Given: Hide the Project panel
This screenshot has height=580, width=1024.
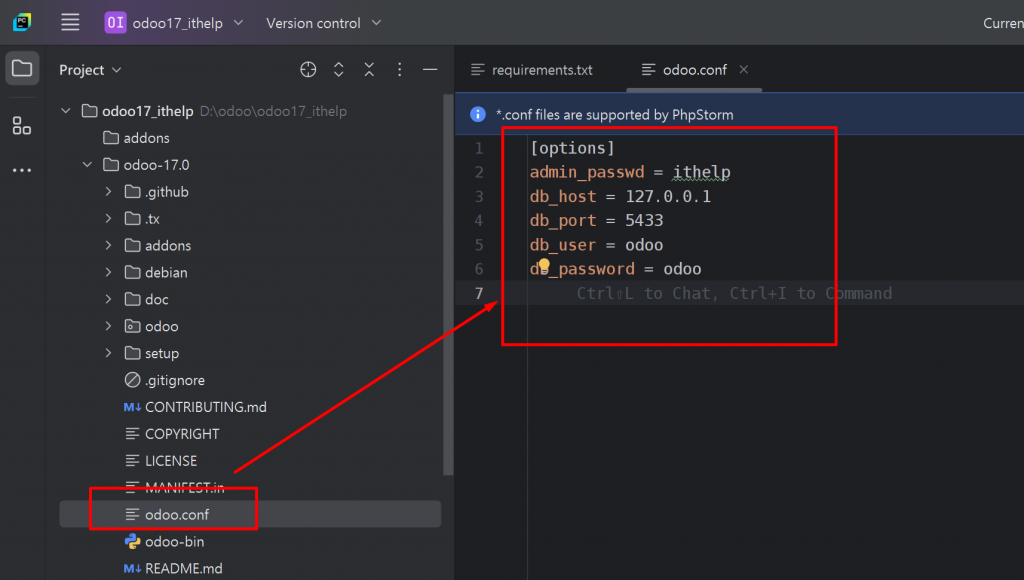Looking at the screenshot, I should click(x=430, y=69).
